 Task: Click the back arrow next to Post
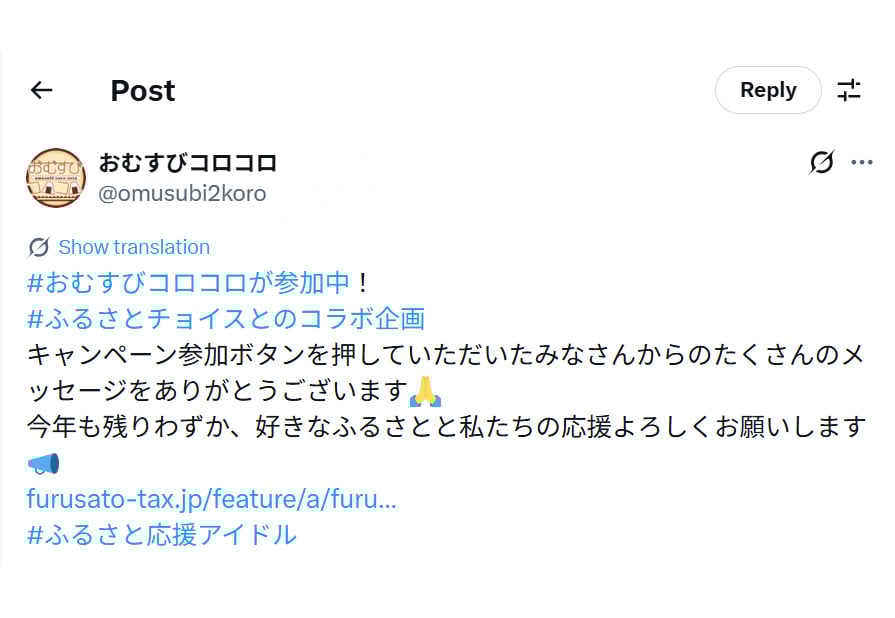41,90
